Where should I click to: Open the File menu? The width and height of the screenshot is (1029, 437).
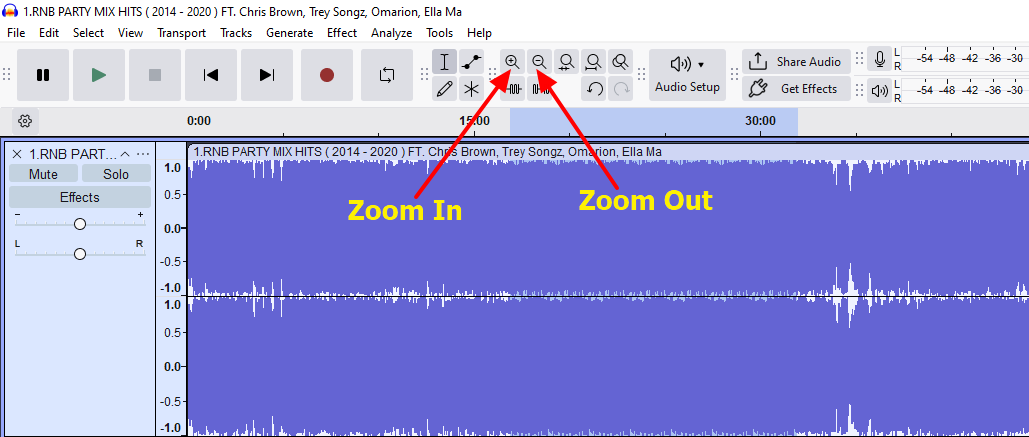16,33
